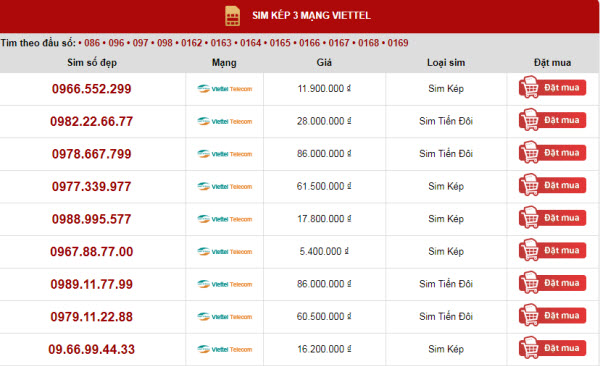Click the SIM card icon in red header
600x366 pixels.
(232, 16)
